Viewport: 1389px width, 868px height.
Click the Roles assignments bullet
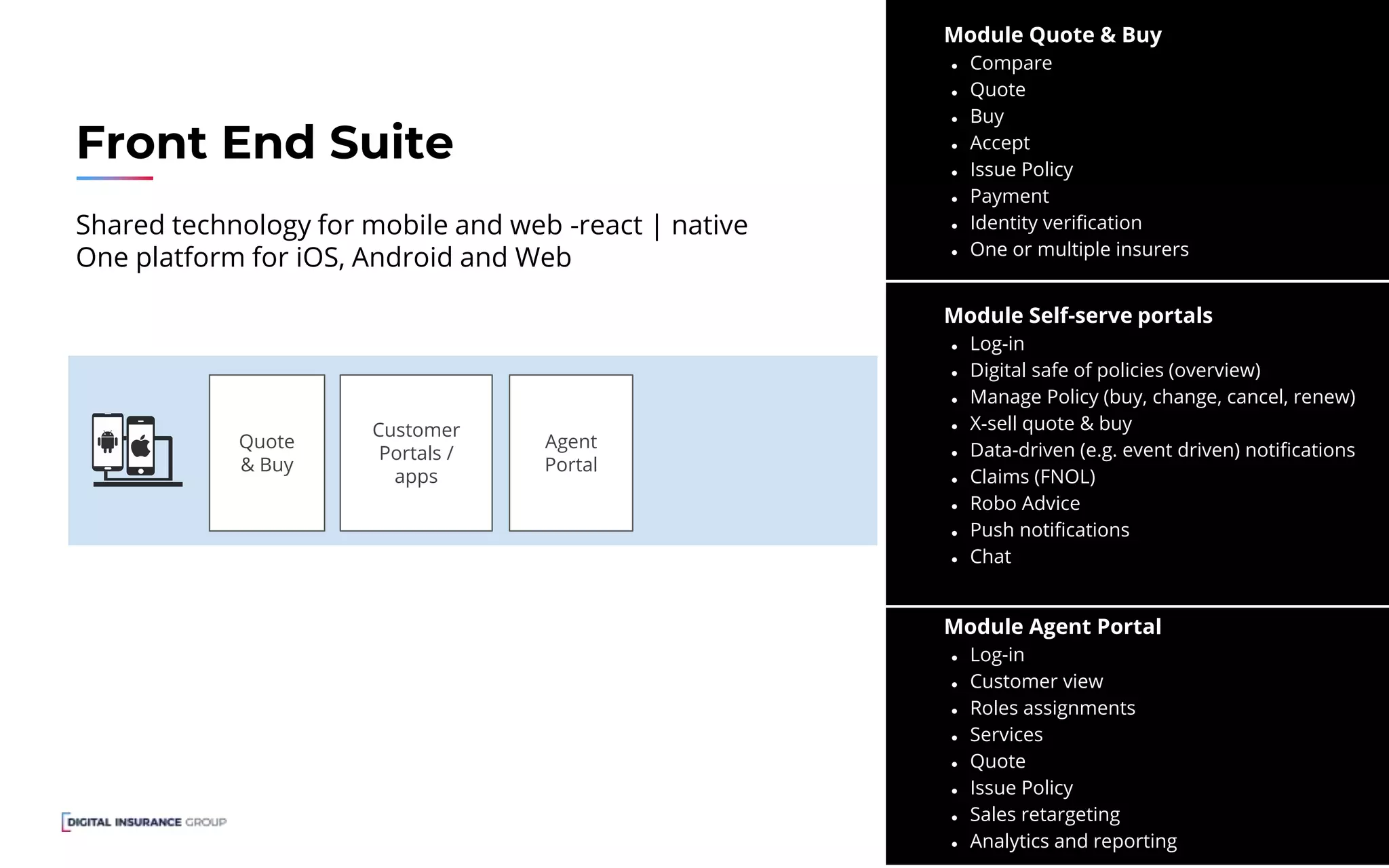(1052, 708)
